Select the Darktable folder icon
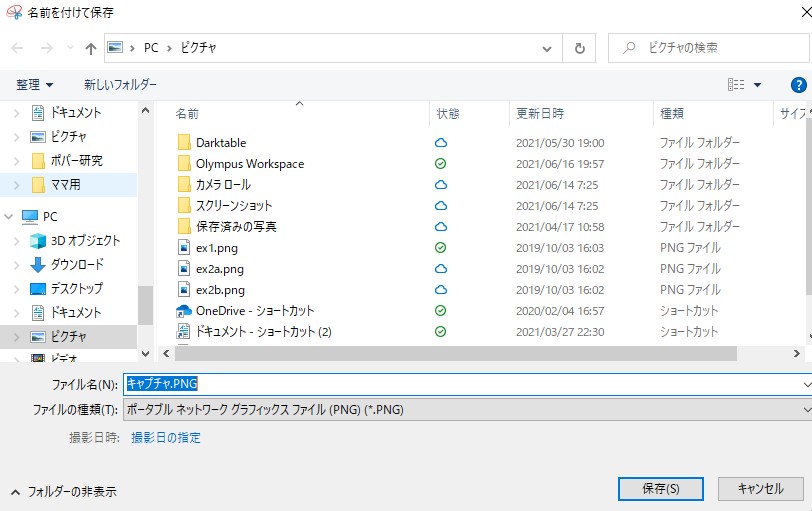Image resolution: width=812 pixels, height=511 pixels. click(184, 142)
